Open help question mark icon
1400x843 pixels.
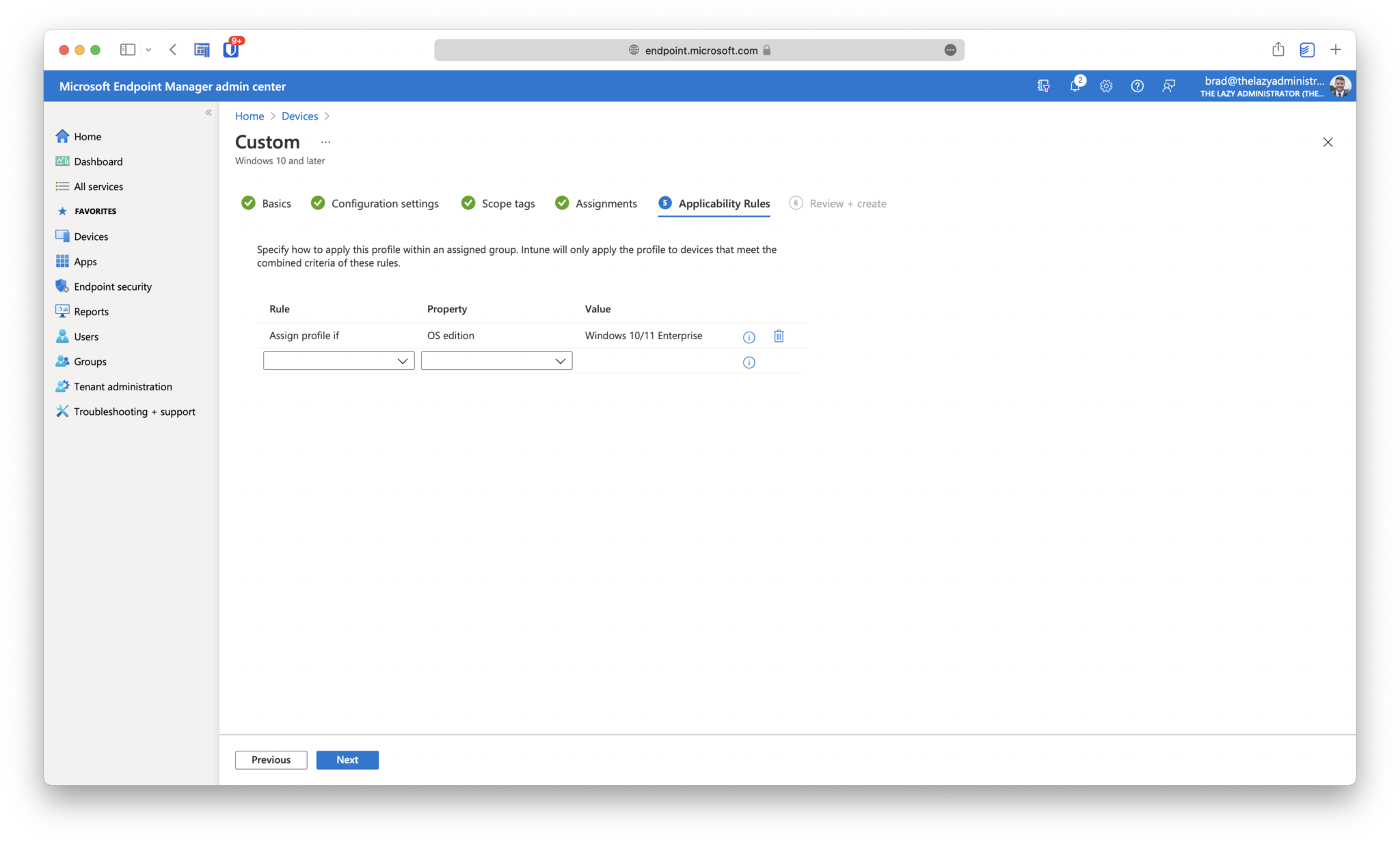click(1137, 86)
